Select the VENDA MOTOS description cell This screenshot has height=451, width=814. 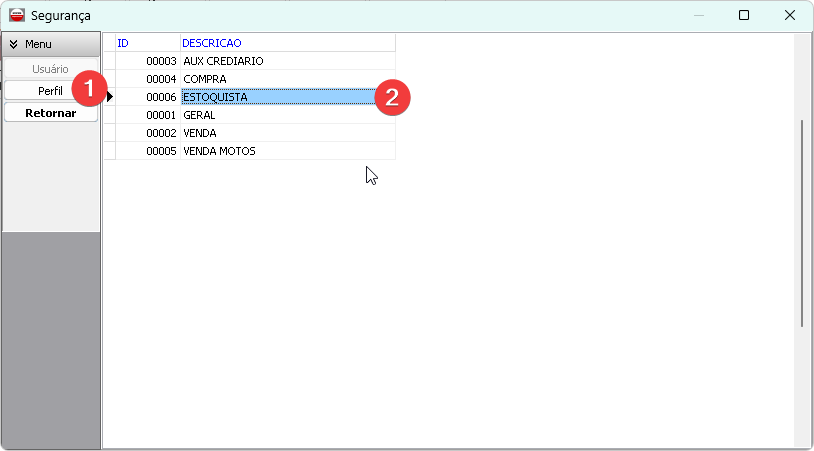tap(287, 151)
